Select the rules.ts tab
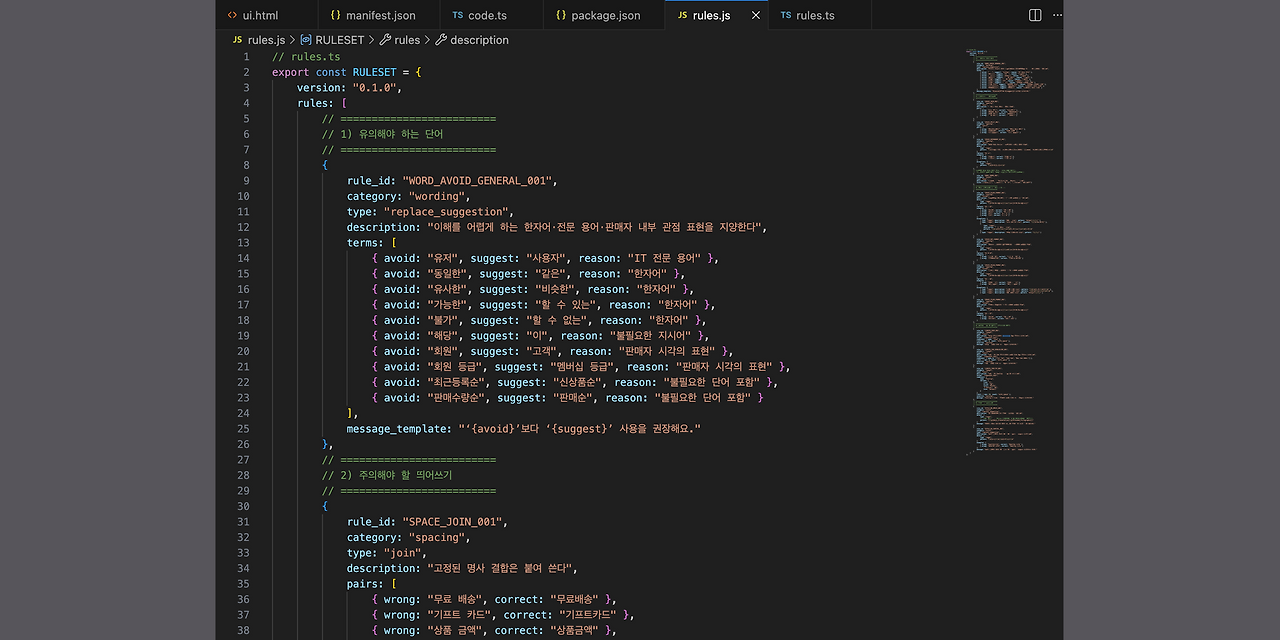 [808, 15]
